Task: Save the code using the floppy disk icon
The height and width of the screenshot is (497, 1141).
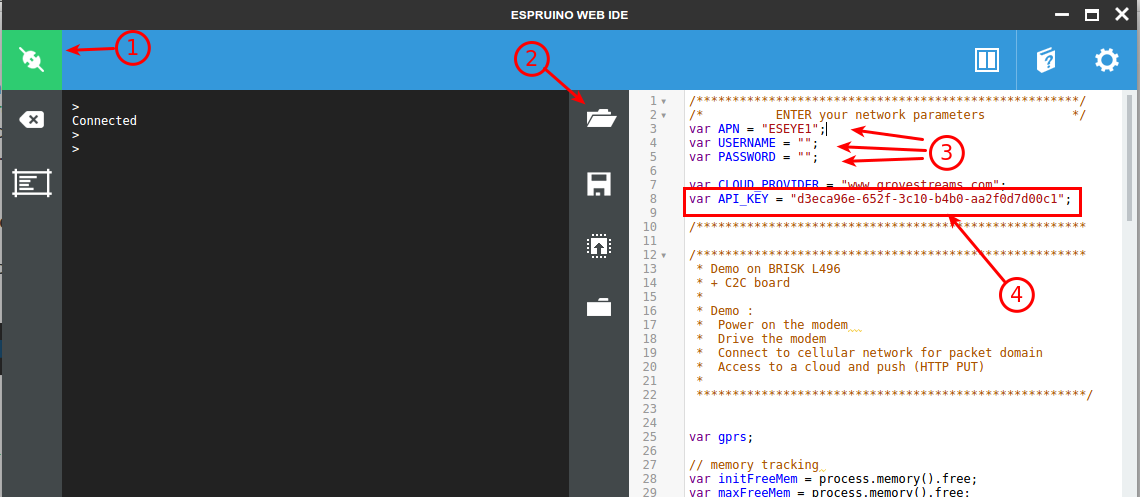Action: (x=598, y=183)
